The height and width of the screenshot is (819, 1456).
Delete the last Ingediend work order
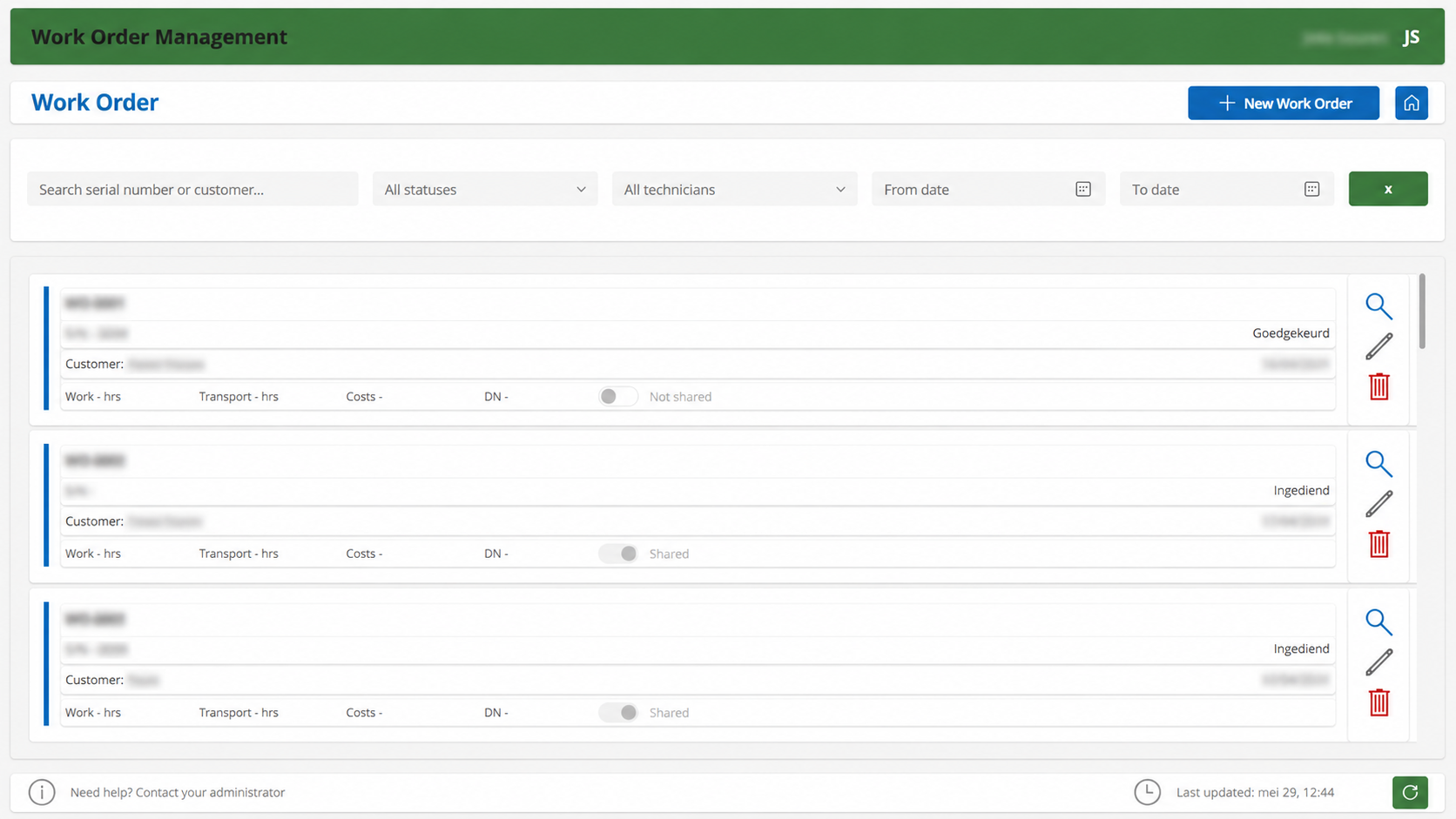pos(1378,702)
